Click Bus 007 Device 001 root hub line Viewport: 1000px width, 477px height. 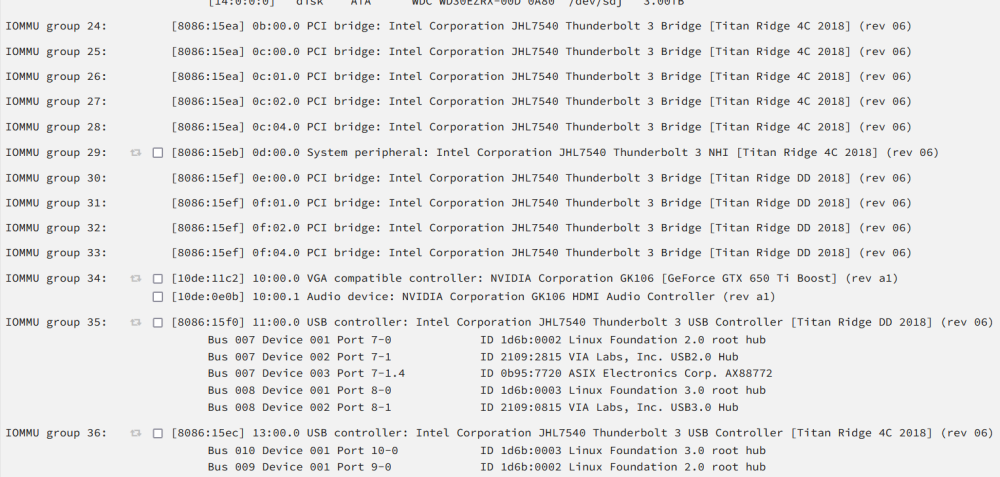(x=487, y=340)
